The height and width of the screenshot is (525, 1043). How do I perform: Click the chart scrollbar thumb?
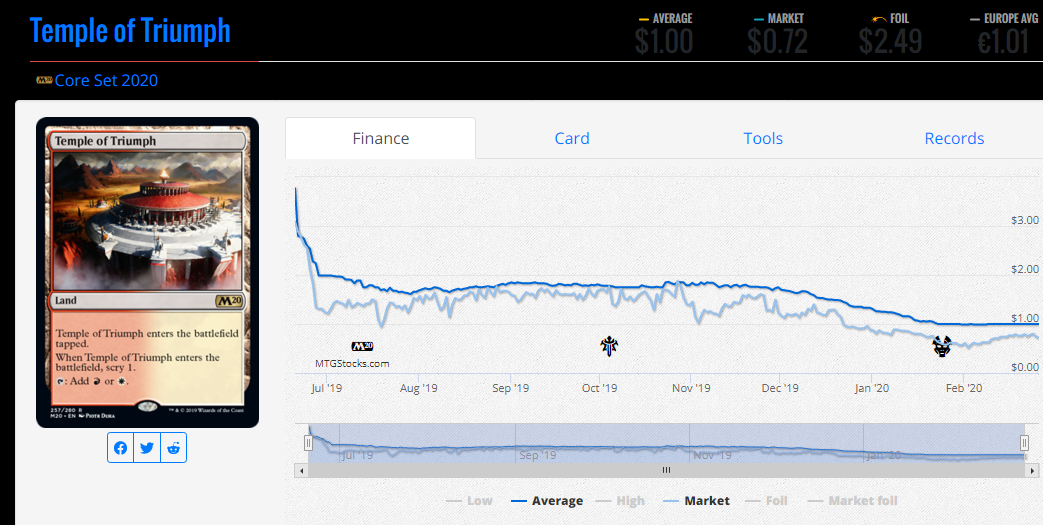(667, 470)
